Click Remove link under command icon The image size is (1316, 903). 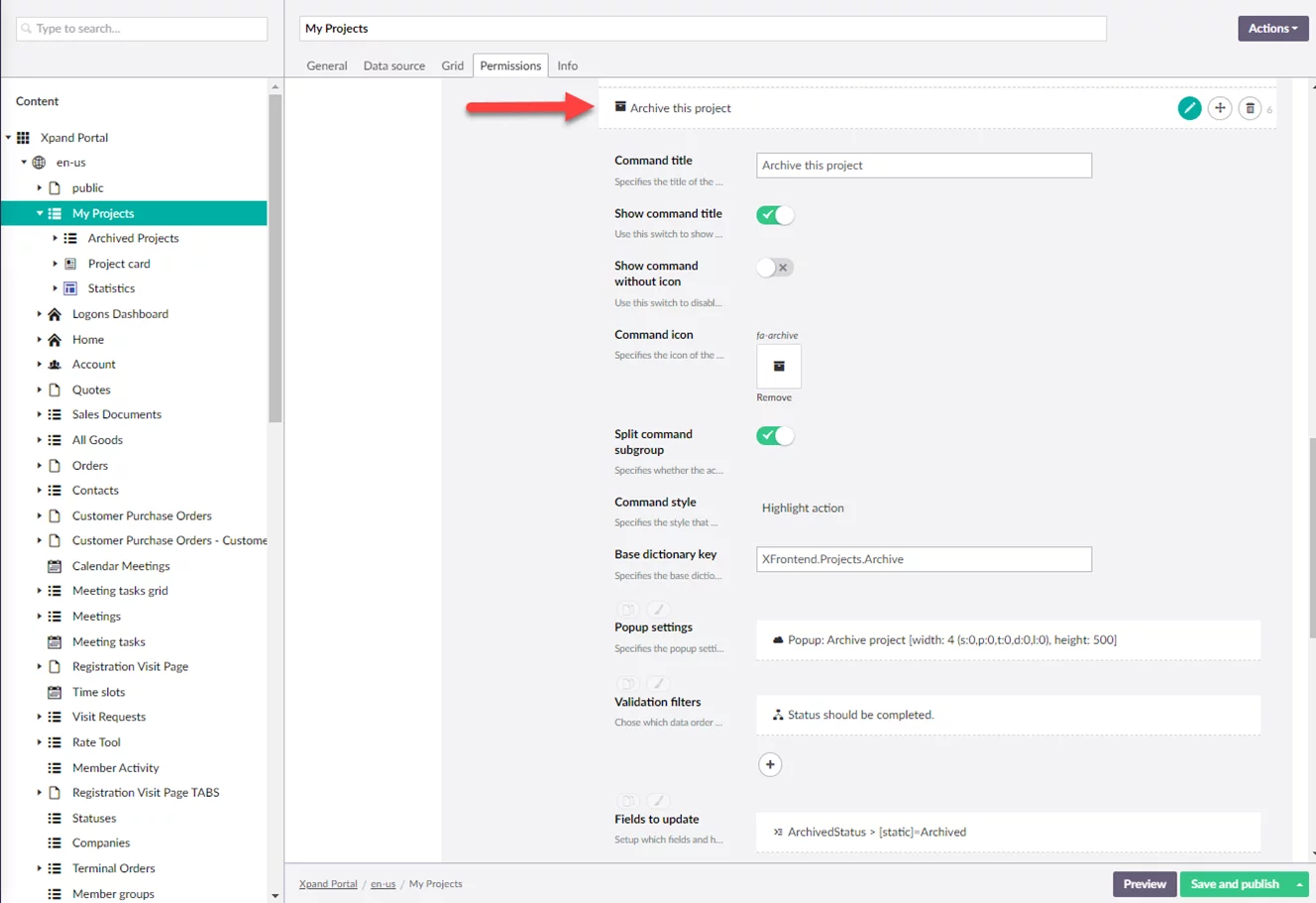[x=774, y=397]
